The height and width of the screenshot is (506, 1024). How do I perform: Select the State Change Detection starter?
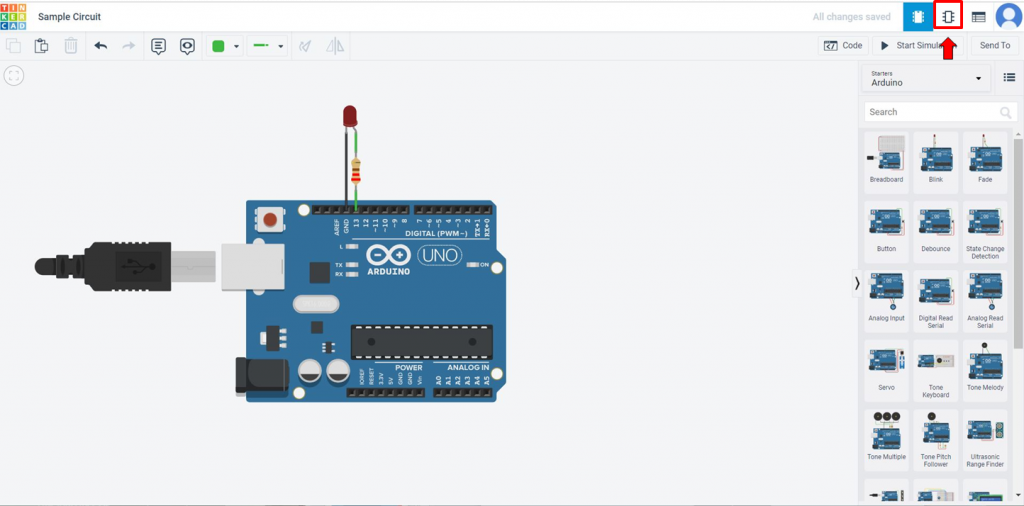[985, 232]
